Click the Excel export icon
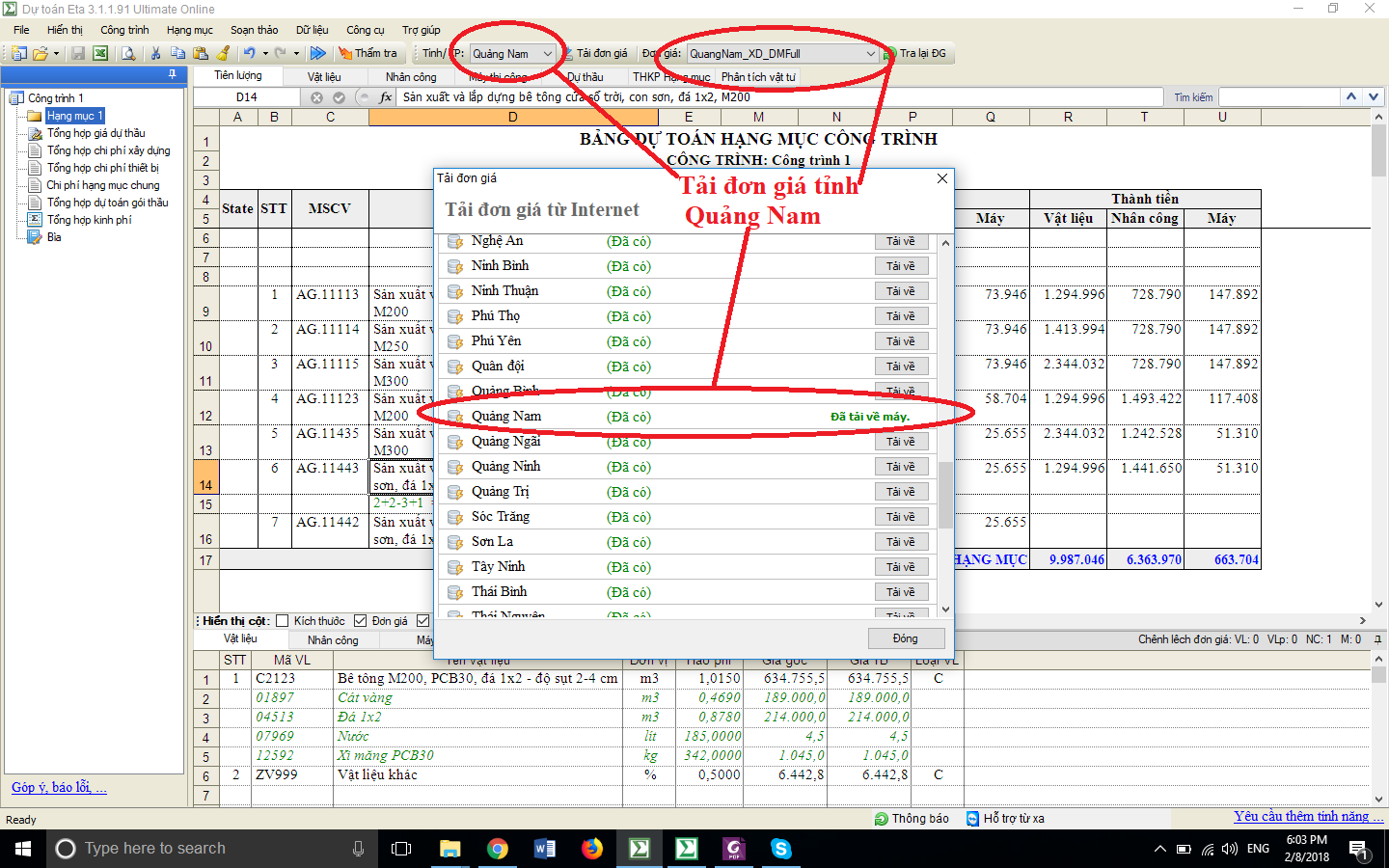The width and height of the screenshot is (1389, 868). click(x=100, y=54)
